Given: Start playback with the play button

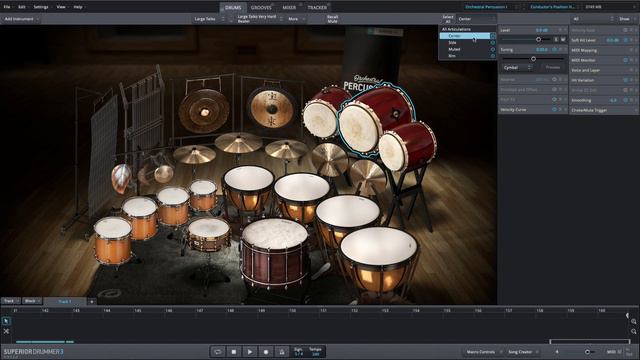Looking at the screenshot, I should 249,351.
